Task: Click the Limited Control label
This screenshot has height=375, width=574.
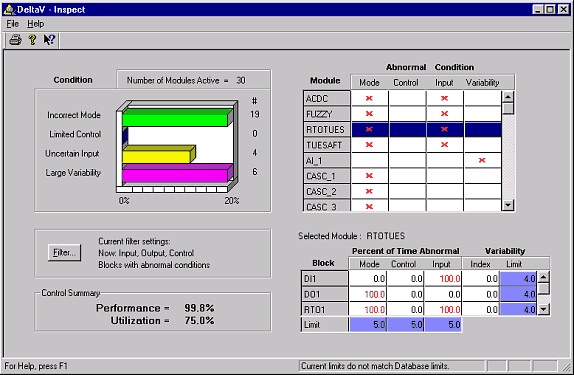Action: coord(75,134)
